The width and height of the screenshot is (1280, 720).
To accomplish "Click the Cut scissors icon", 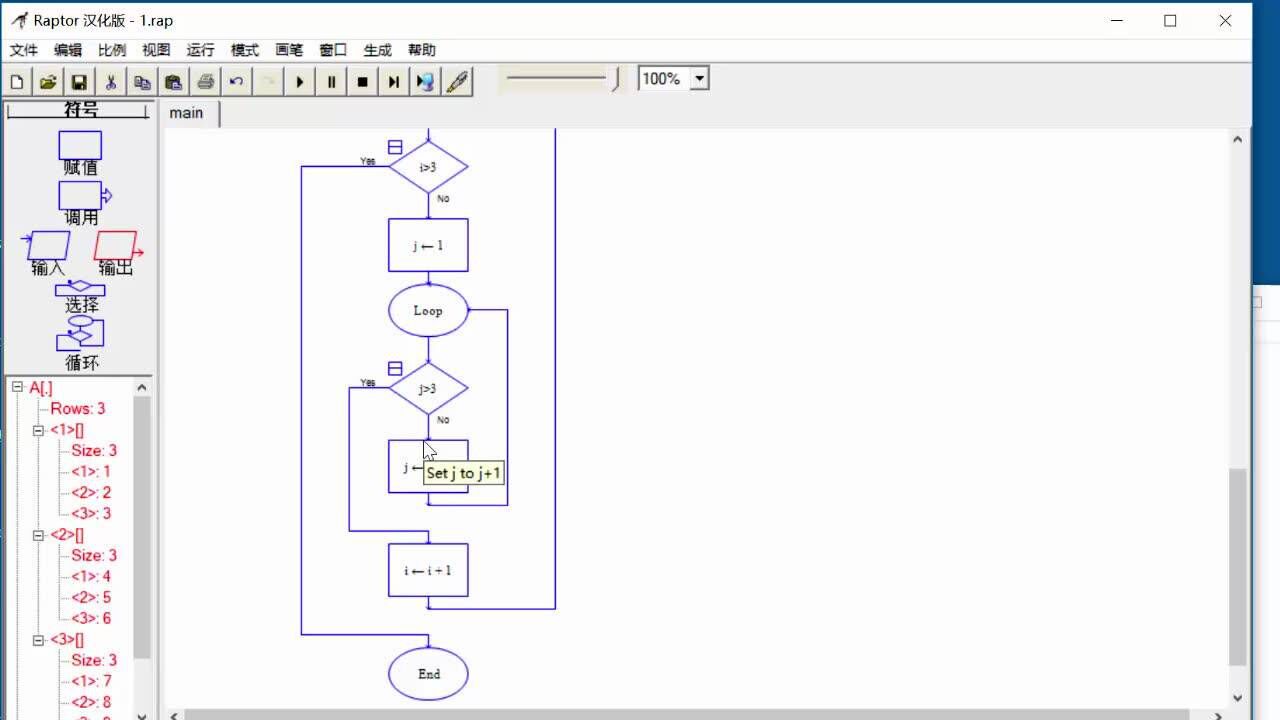I will tap(110, 82).
